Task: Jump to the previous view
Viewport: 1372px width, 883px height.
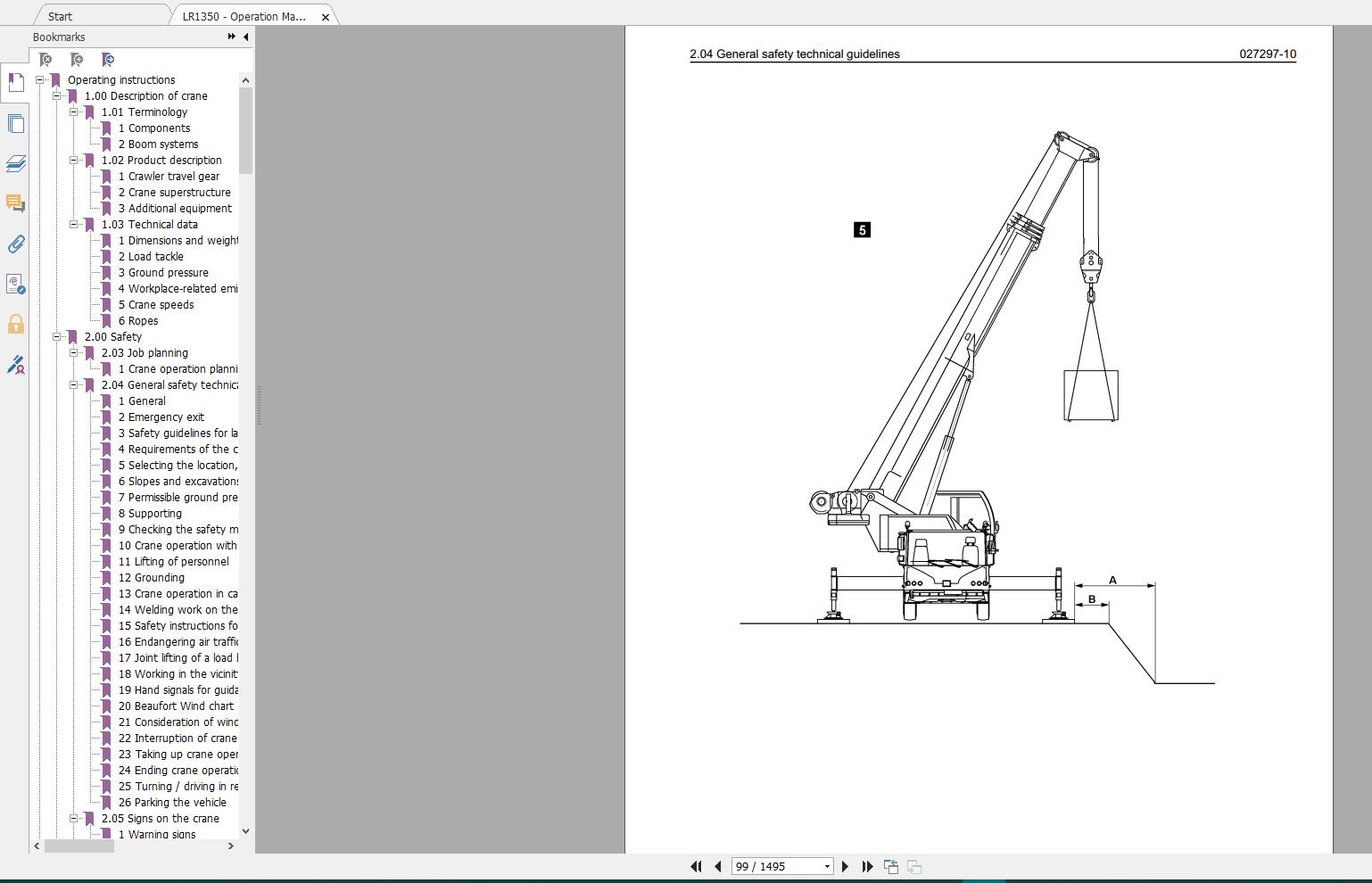Action: coord(891,866)
